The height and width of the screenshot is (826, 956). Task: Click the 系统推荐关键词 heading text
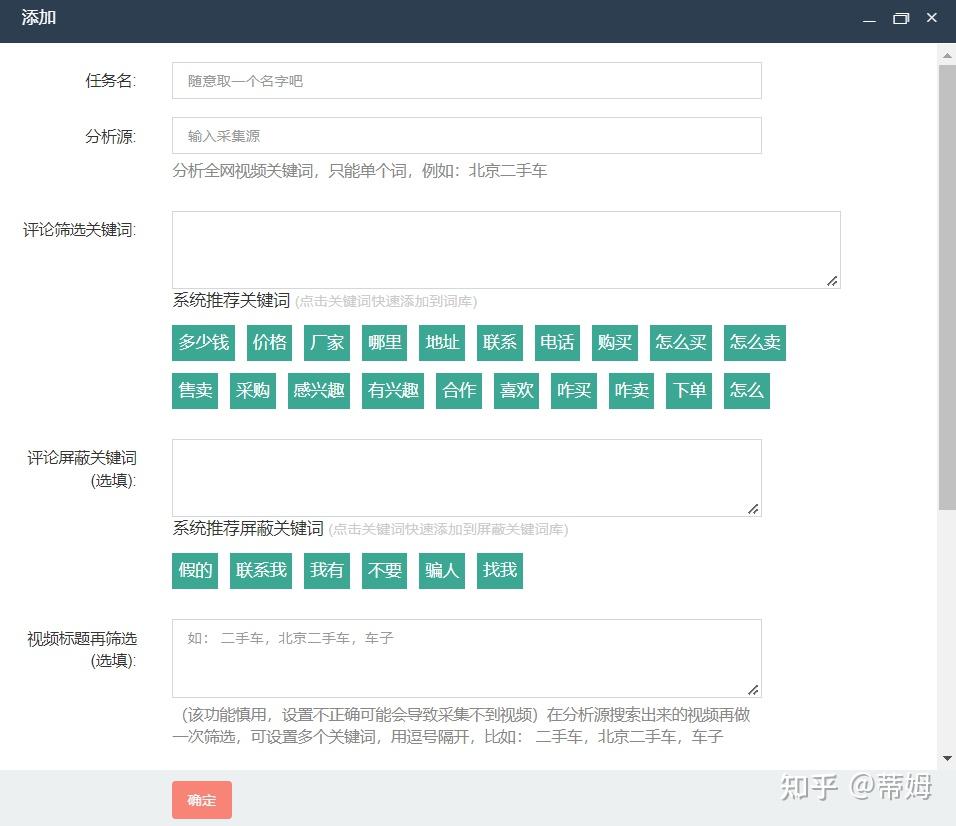(231, 301)
